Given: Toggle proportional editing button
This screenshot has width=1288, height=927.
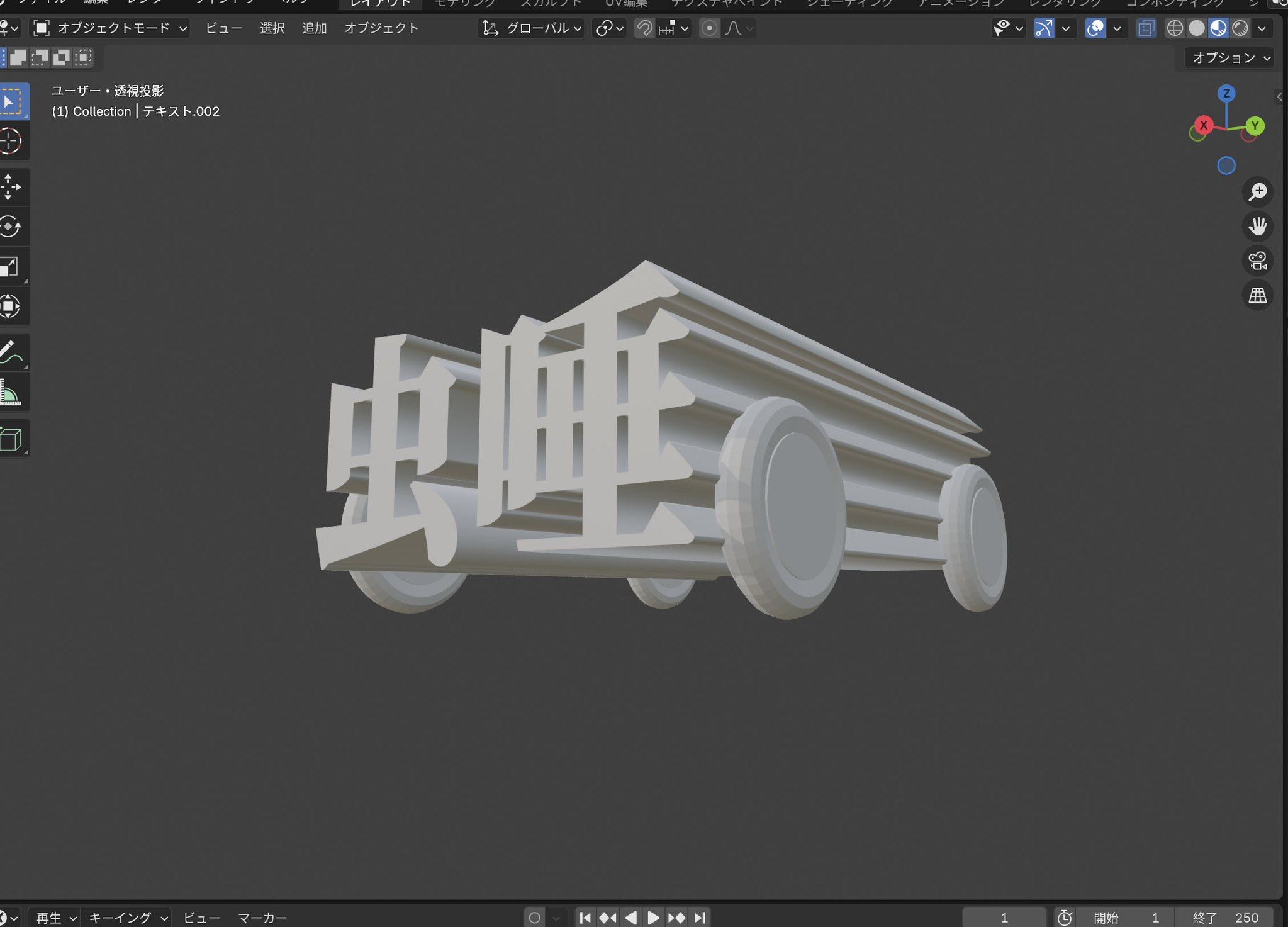Looking at the screenshot, I should [x=709, y=28].
